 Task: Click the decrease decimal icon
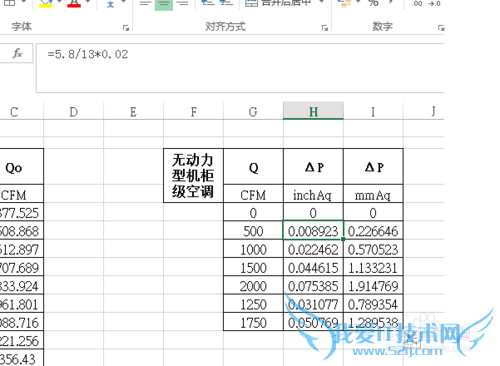click(434, 4)
